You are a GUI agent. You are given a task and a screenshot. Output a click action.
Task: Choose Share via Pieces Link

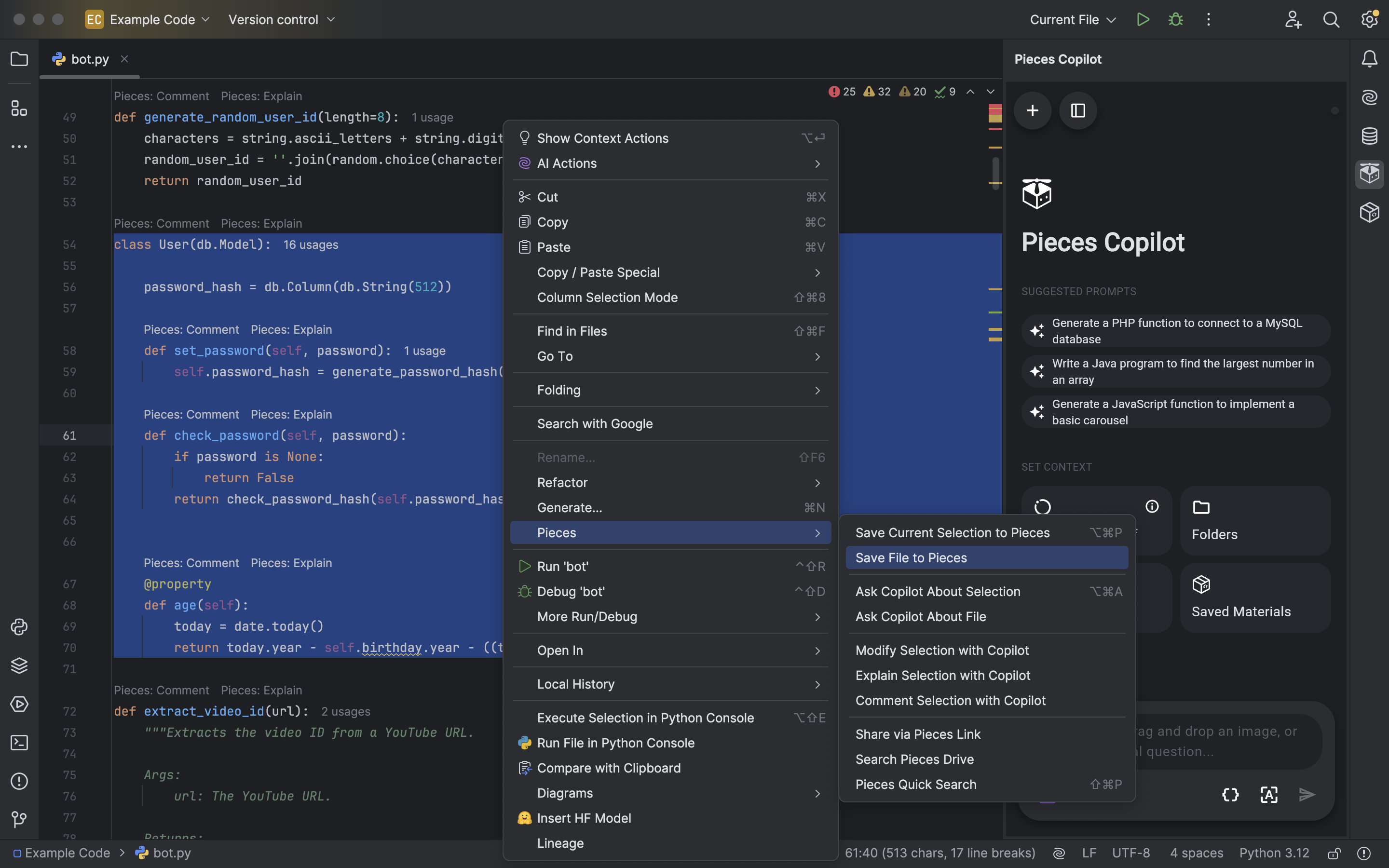click(987, 734)
